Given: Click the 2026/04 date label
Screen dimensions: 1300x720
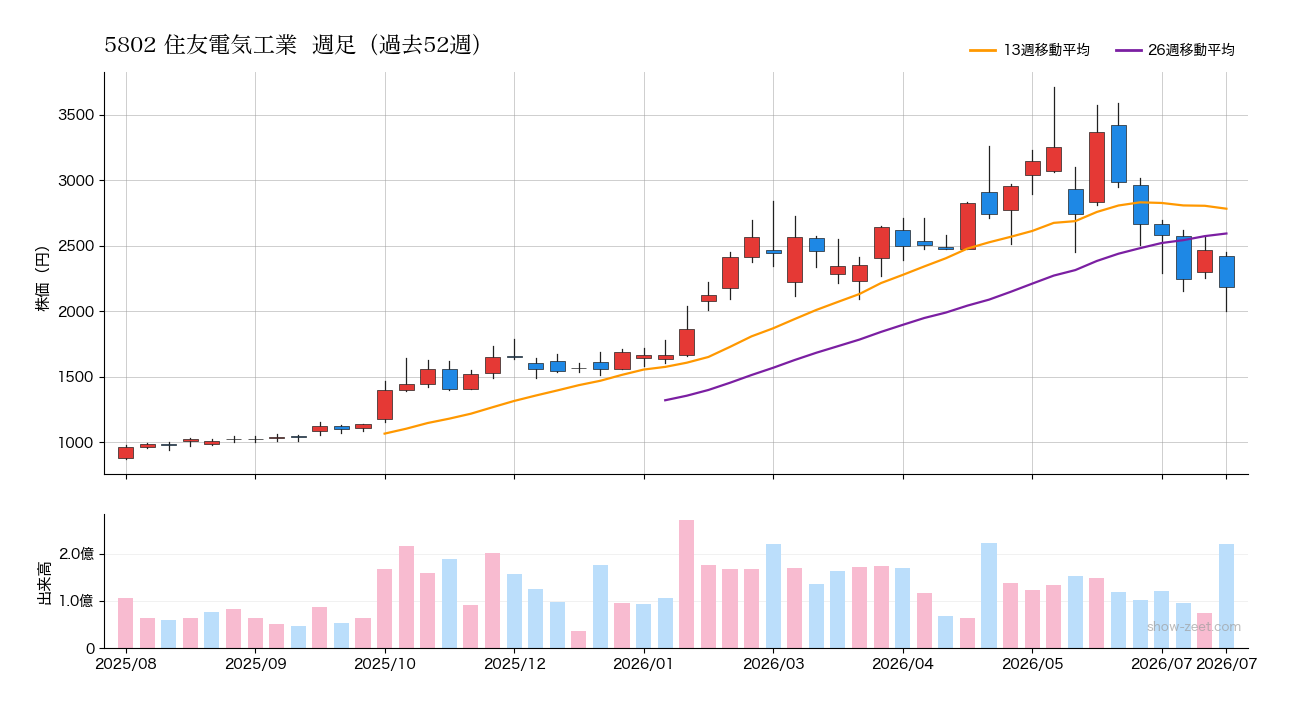Looking at the screenshot, I should point(903,663).
